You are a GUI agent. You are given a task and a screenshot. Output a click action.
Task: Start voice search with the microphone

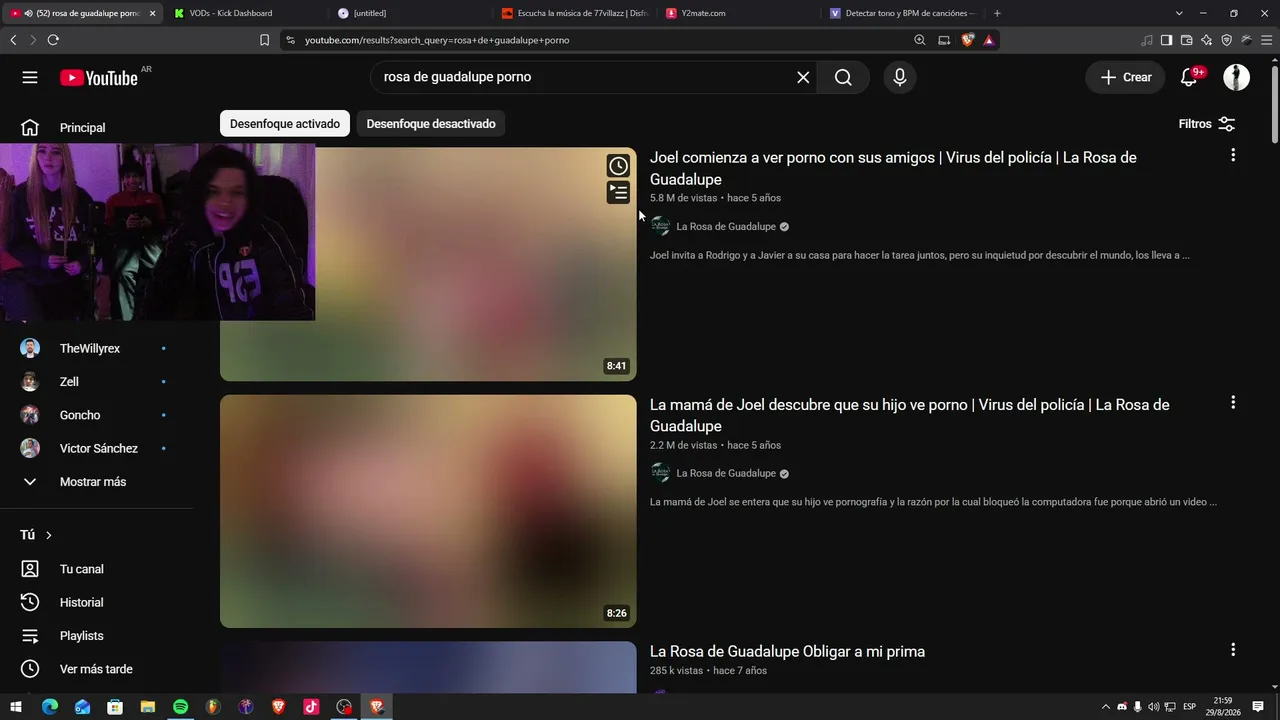(x=900, y=77)
